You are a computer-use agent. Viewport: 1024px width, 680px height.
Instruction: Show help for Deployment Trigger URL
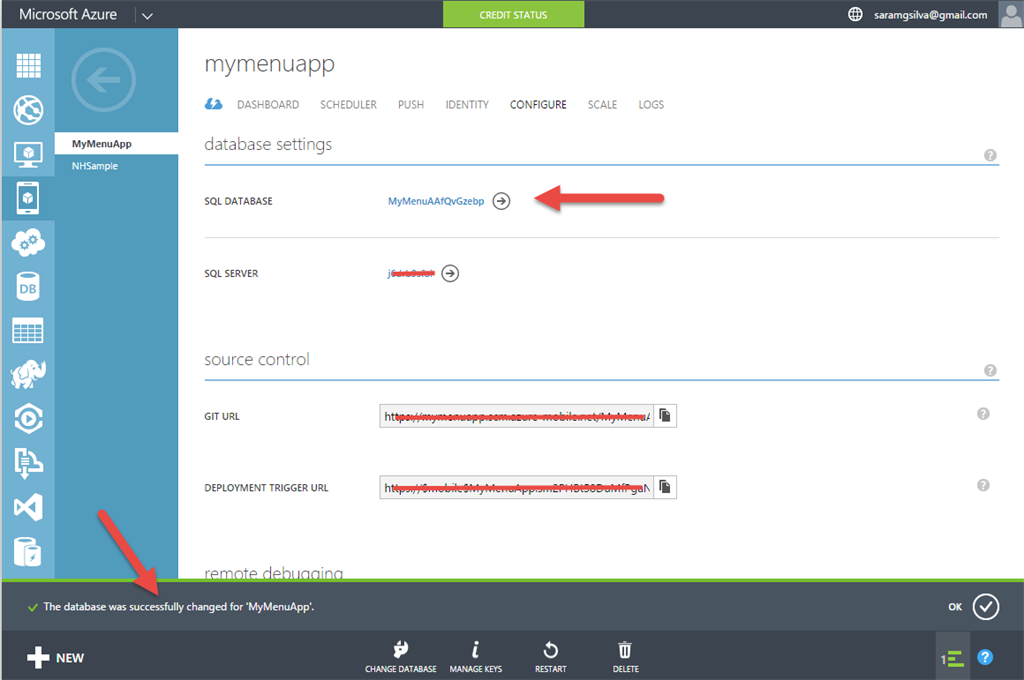pos(983,485)
